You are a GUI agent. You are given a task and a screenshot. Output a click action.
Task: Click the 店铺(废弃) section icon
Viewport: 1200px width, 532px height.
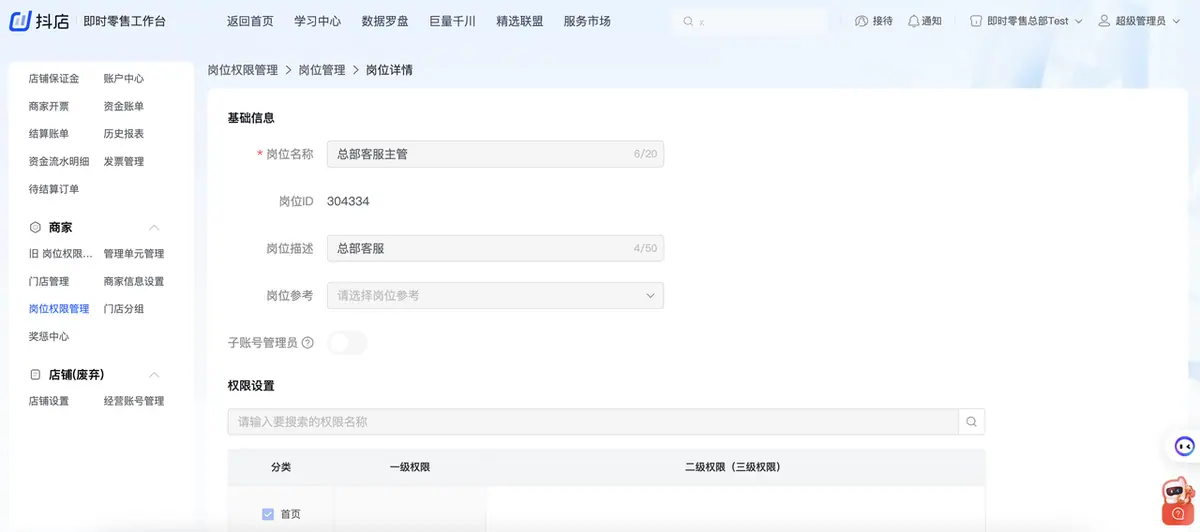point(35,374)
